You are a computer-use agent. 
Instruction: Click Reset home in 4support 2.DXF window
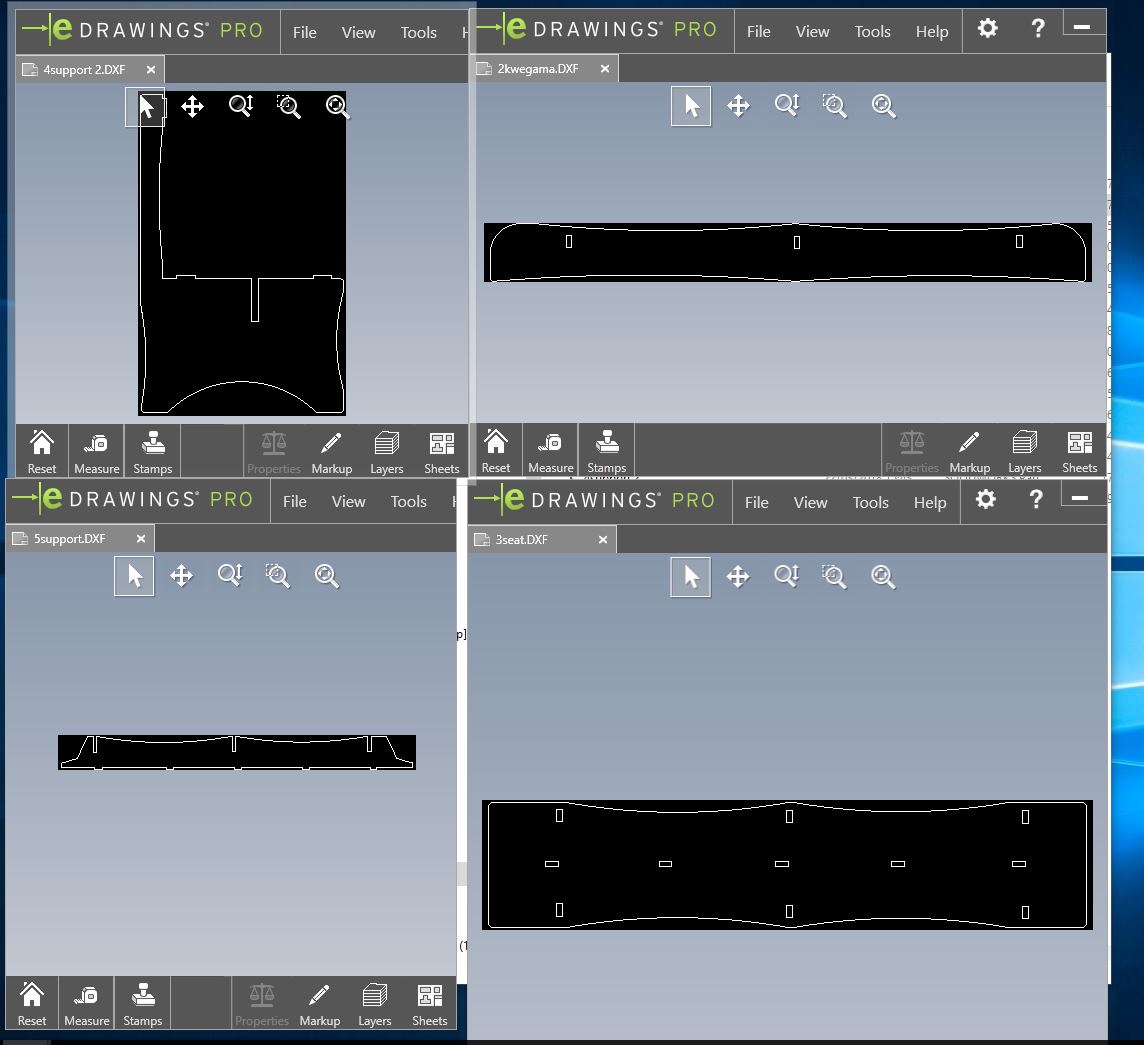tap(42, 452)
